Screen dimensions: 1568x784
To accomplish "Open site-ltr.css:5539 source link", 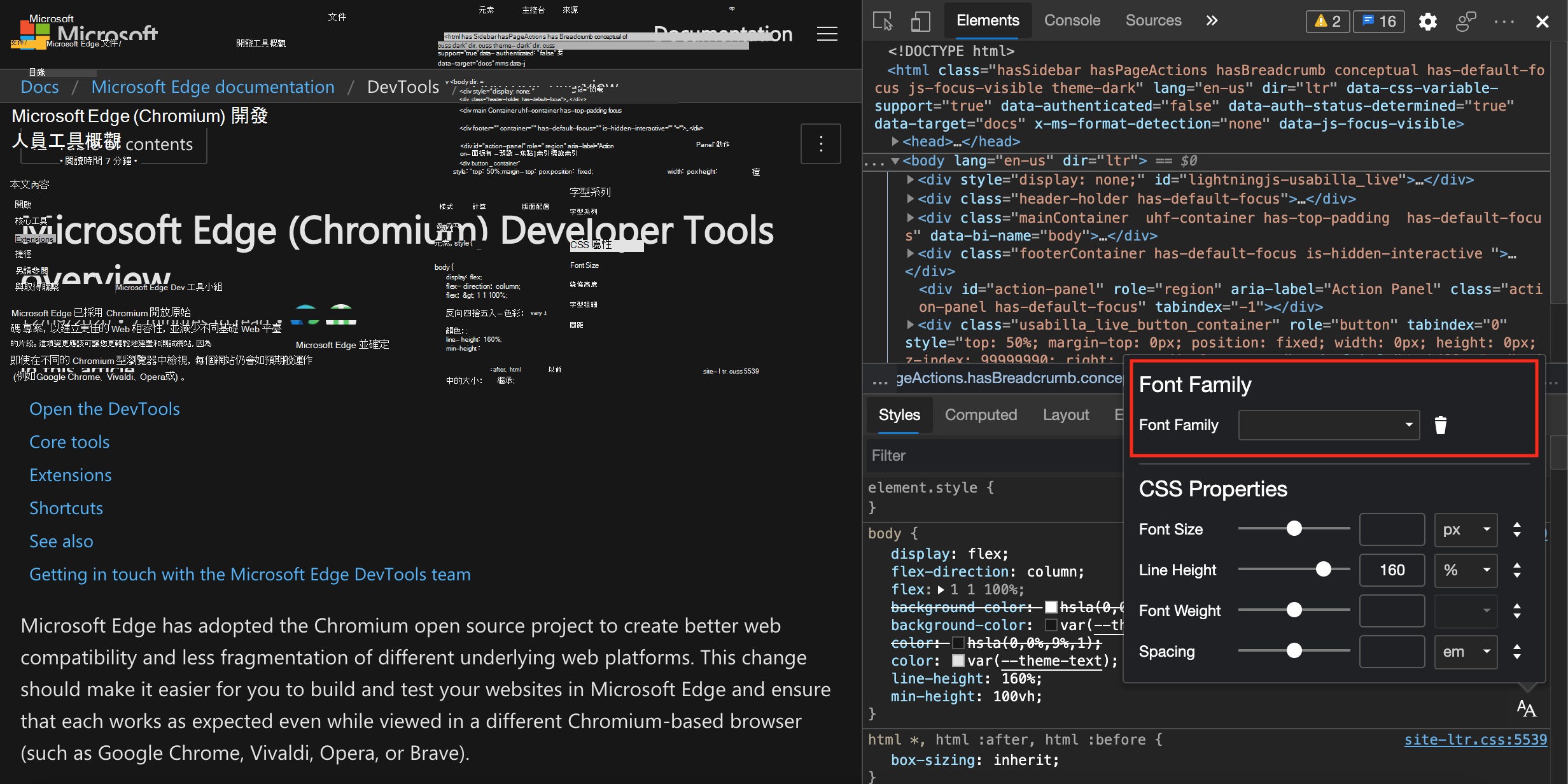I will tap(1475, 739).
